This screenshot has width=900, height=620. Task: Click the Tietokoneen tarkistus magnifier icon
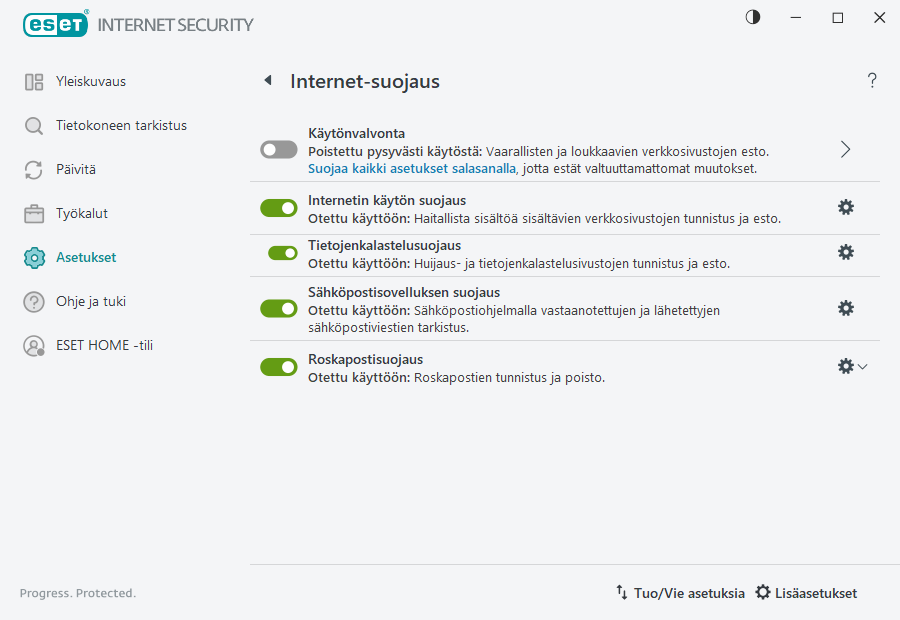pyautogui.click(x=33, y=125)
